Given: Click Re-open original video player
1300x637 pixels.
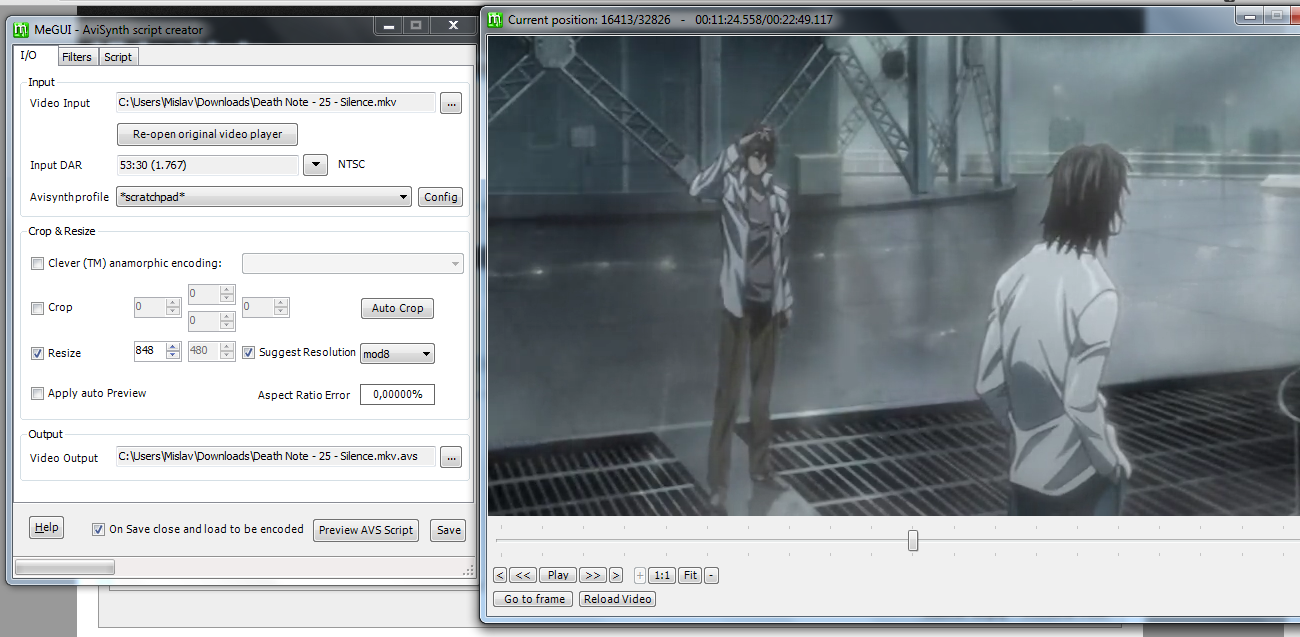Looking at the screenshot, I should point(208,134).
